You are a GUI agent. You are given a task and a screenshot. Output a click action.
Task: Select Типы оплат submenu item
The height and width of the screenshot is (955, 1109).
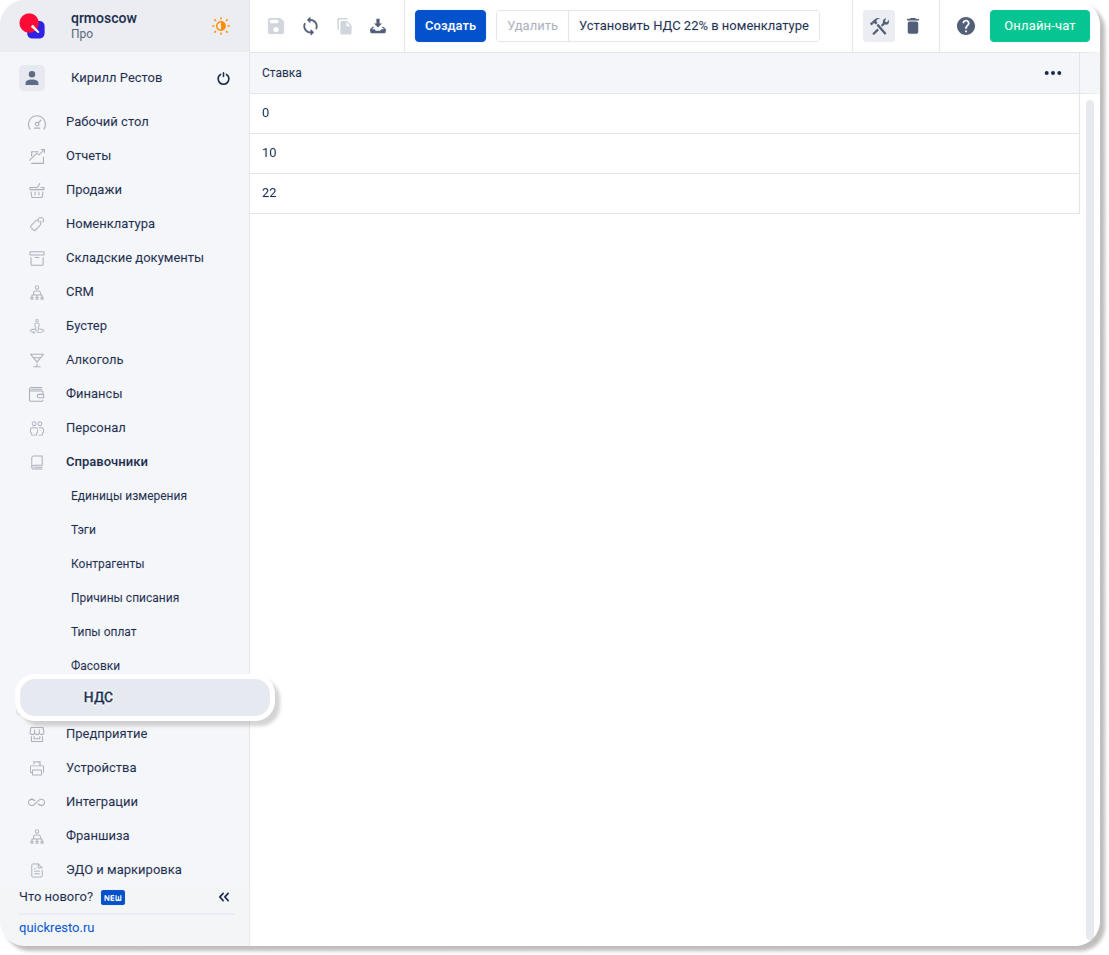click(103, 632)
